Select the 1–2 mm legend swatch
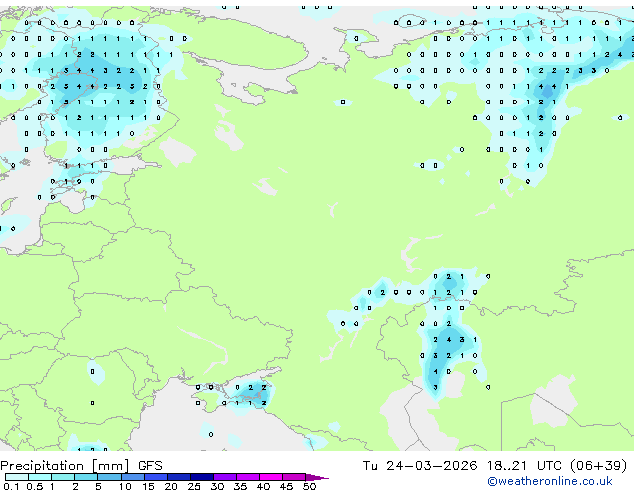Viewport: 634px width, 490px height. pyautogui.click(x=63, y=477)
